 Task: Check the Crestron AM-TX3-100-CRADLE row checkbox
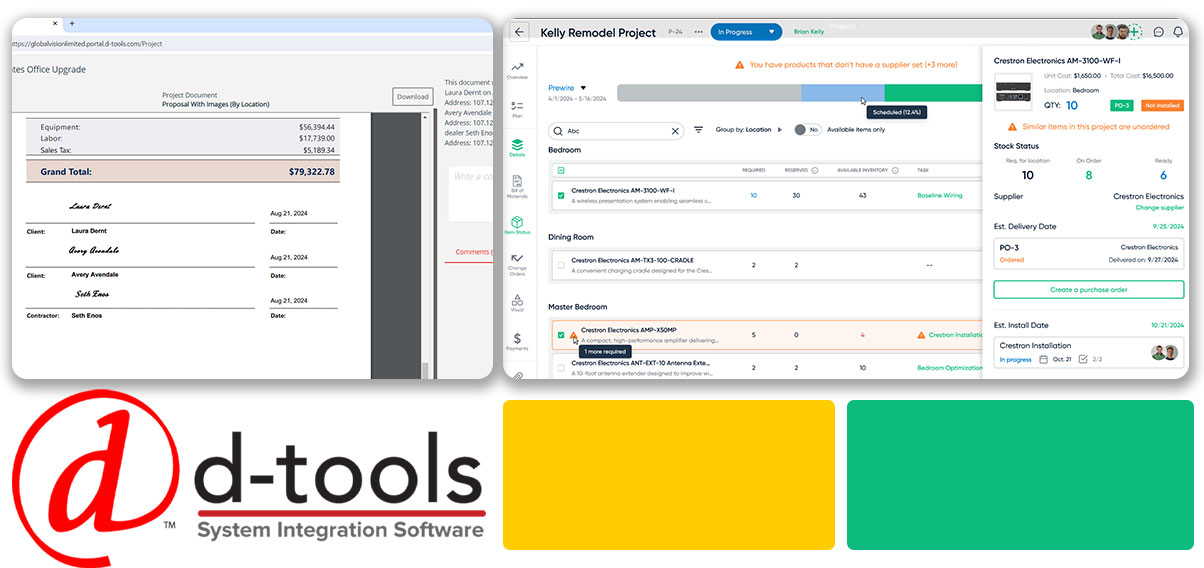[x=561, y=266]
